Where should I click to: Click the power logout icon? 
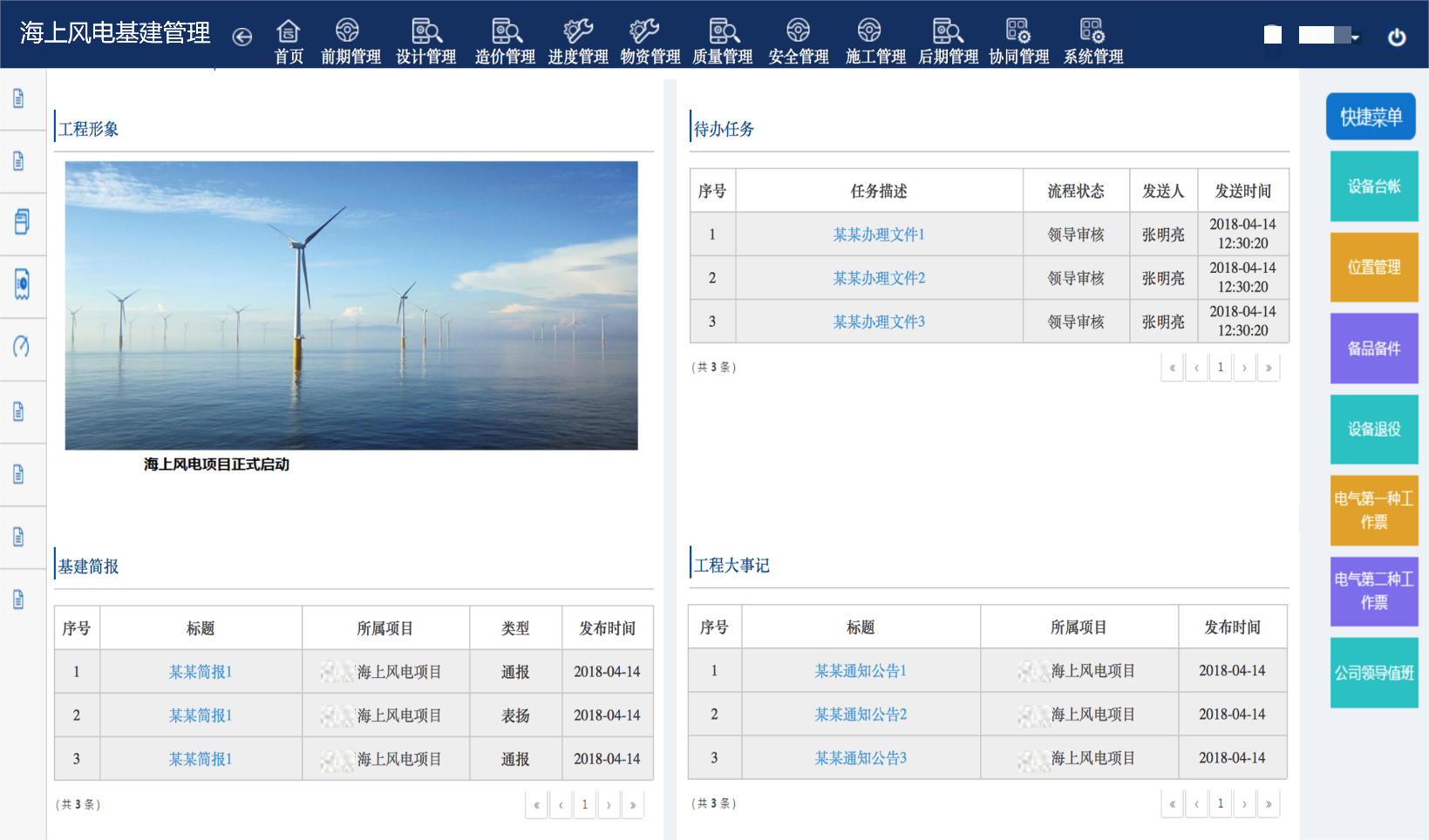1396,37
